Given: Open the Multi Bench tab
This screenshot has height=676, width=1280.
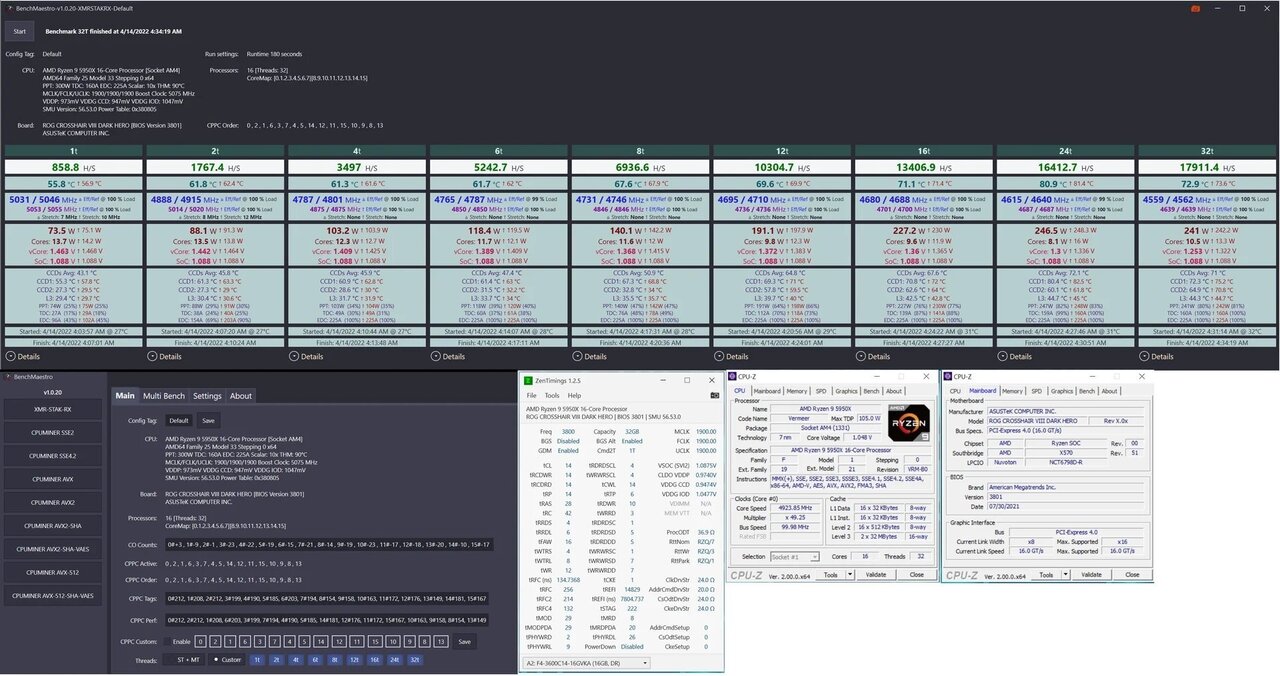Looking at the screenshot, I should pyautogui.click(x=163, y=396).
